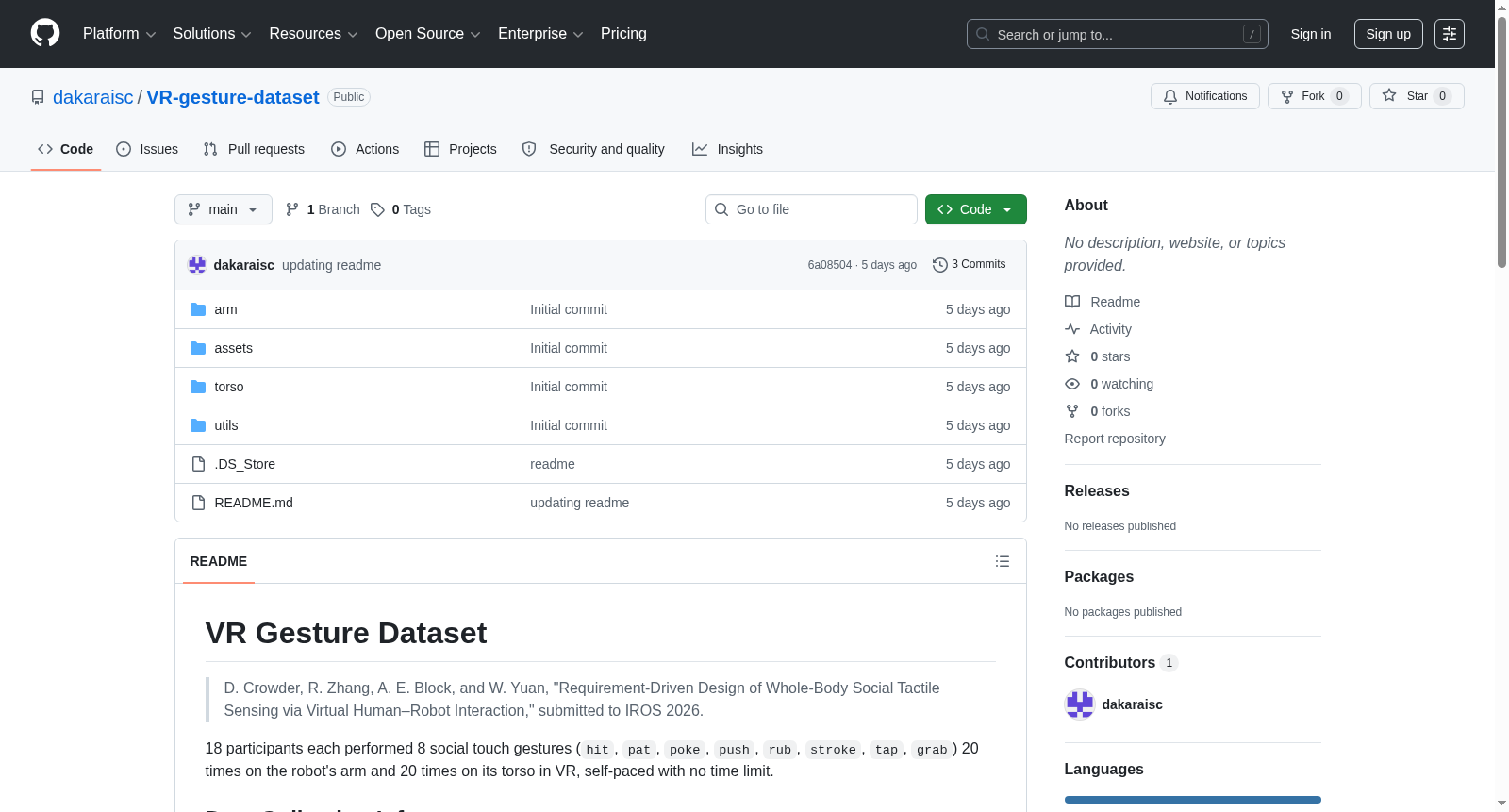The height and width of the screenshot is (812, 1509).
Task: Click dakaraisc avatar in commit bar
Action: click(197, 265)
